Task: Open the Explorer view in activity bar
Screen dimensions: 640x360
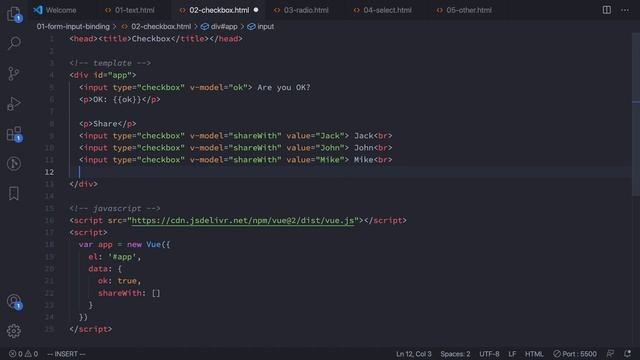Action: coord(14,13)
